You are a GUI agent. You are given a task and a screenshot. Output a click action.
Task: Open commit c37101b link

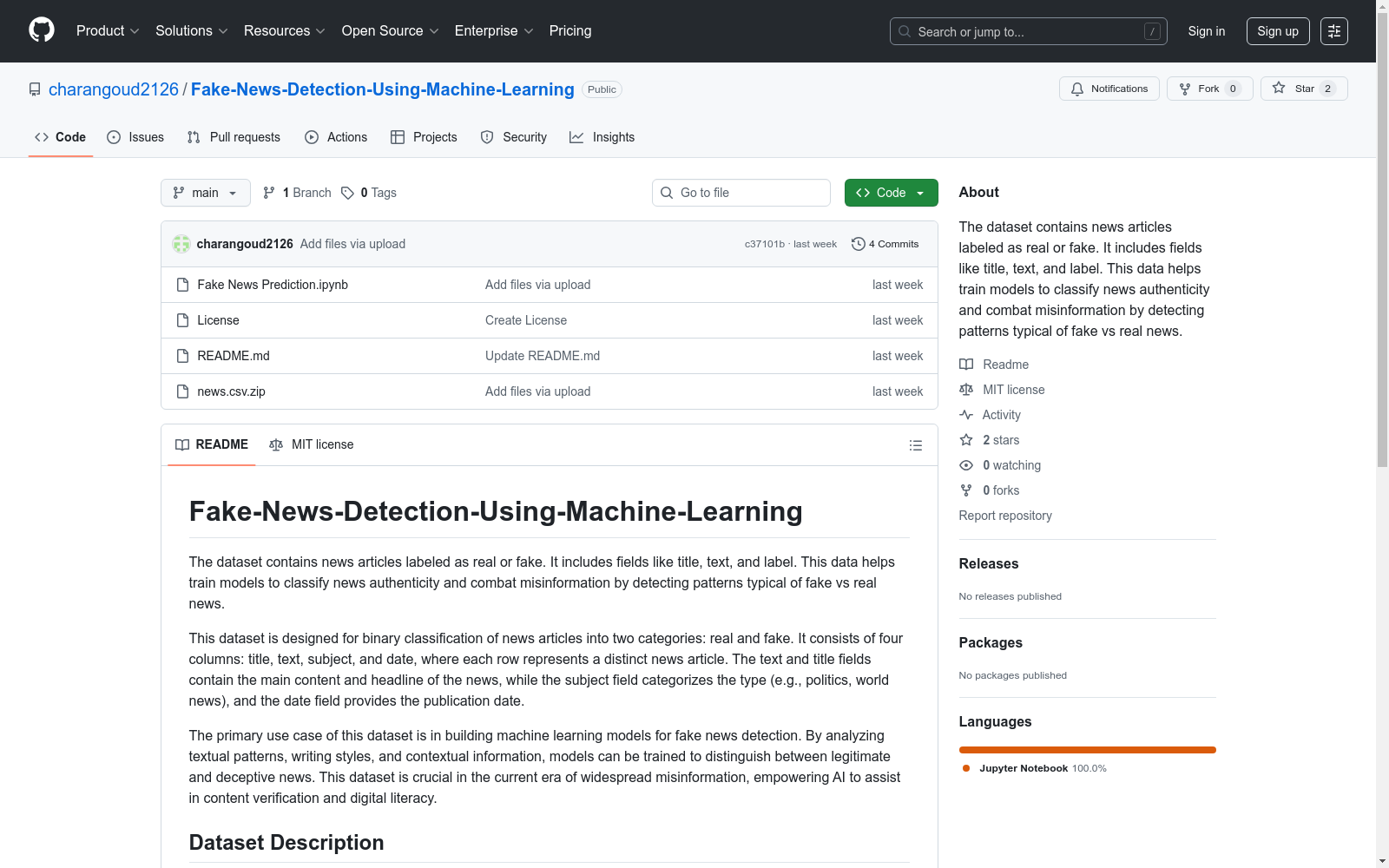pyautogui.click(x=765, y=244)
